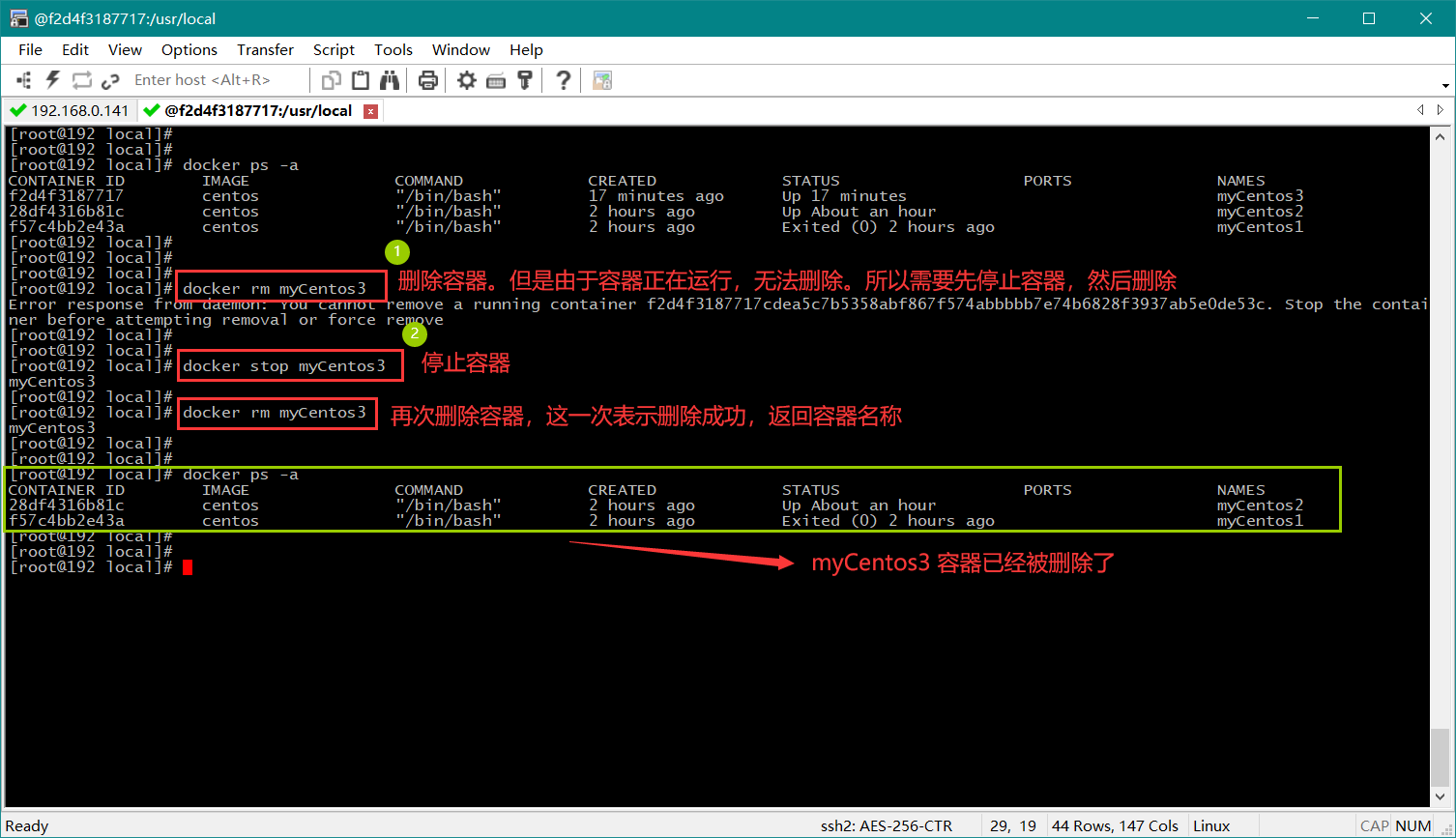Click the Print icon in toolbar

[x=428, y=80]
